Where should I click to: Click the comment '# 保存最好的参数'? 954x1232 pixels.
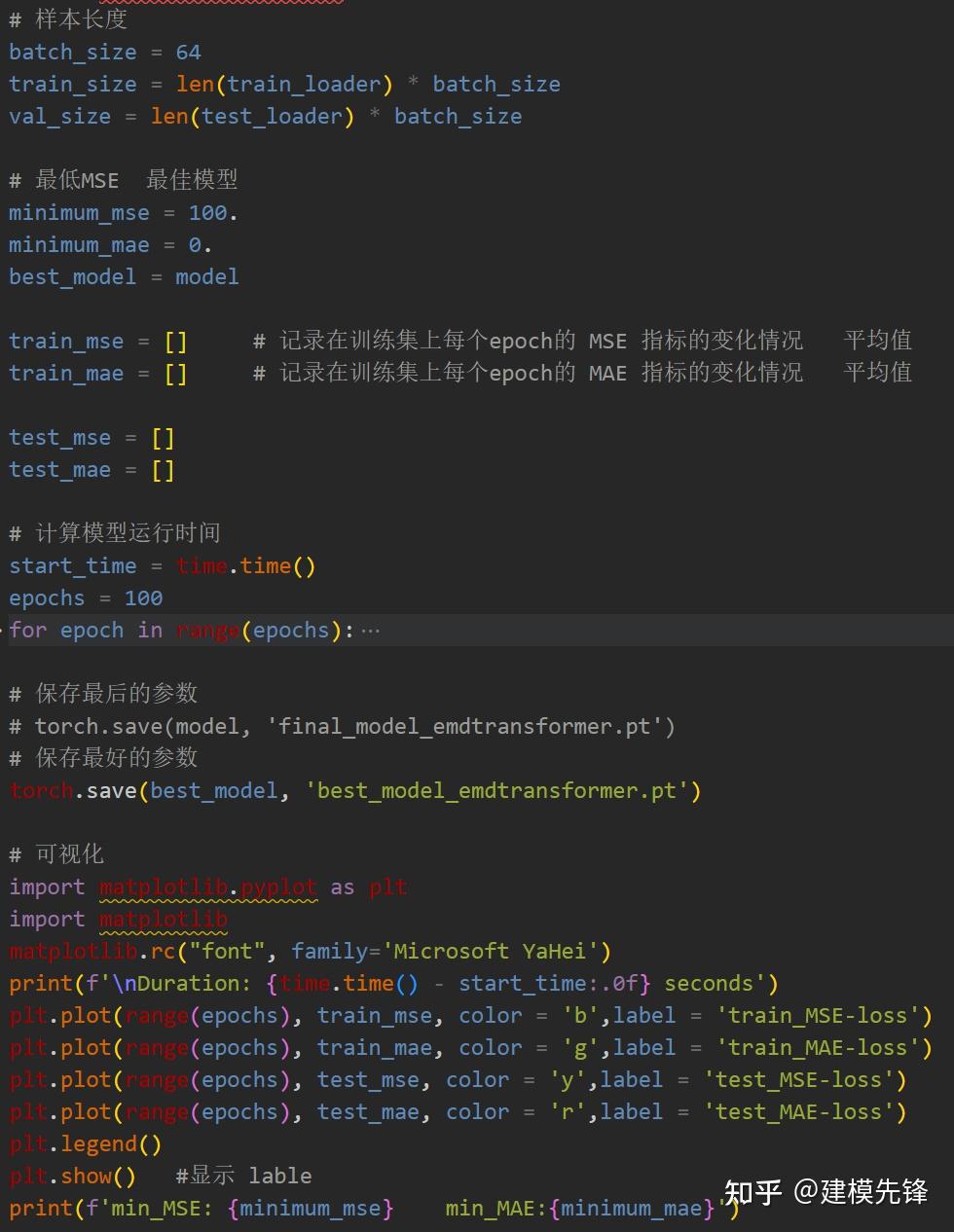tap(103, 758)
